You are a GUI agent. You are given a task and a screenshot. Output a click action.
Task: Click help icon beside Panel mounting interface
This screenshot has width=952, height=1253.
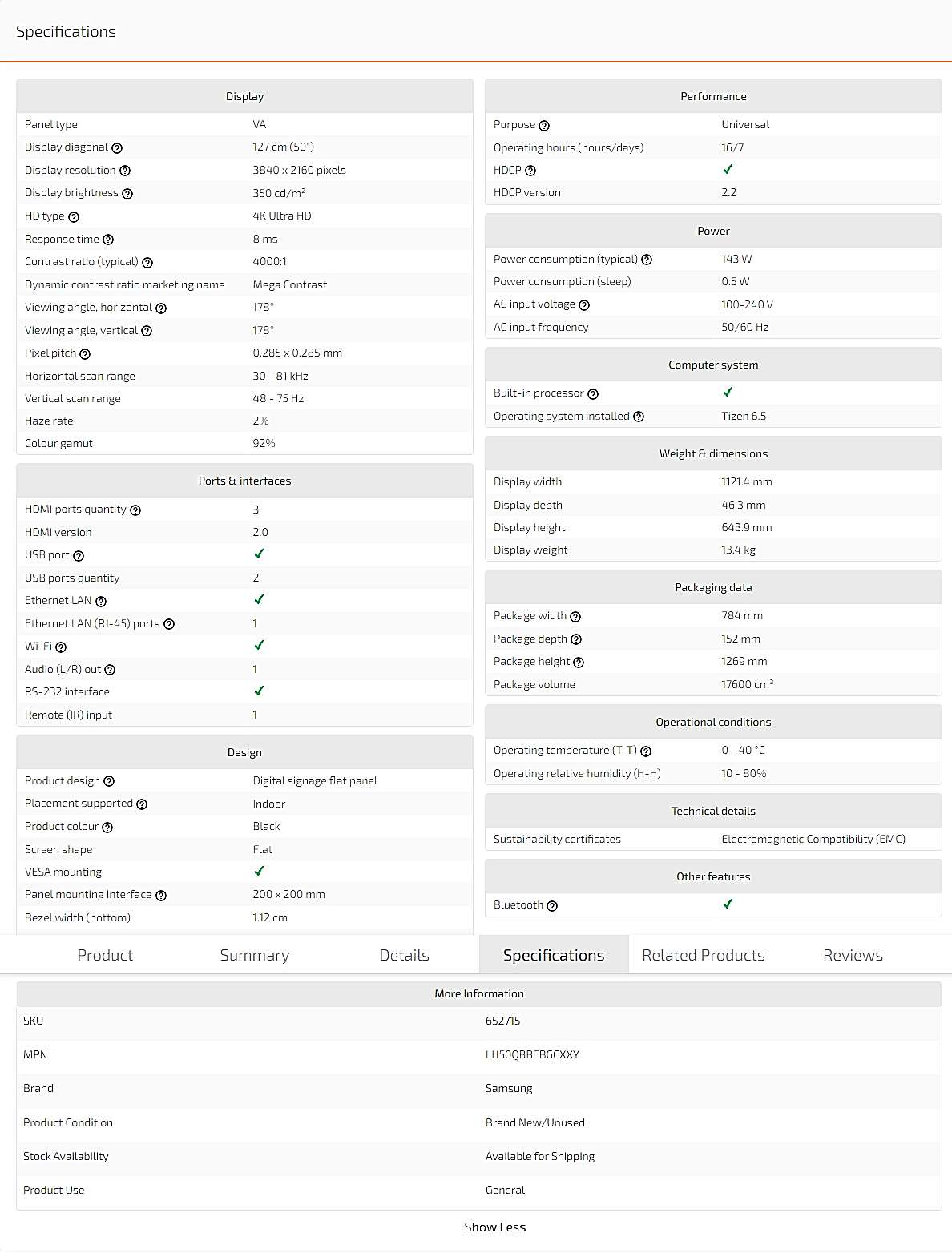pyautogui.click(x=161, y=896)
